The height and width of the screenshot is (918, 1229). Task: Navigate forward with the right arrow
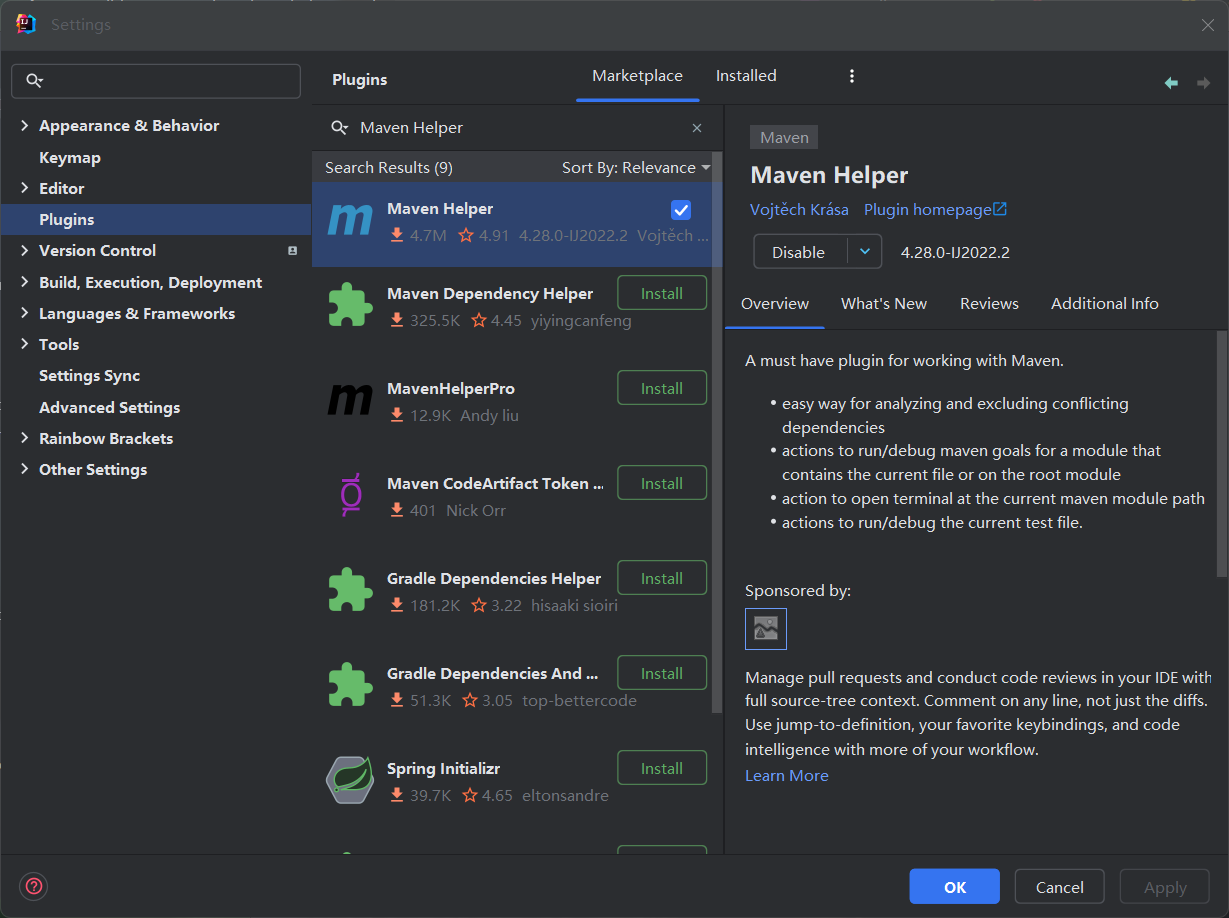pos(1203,83)
